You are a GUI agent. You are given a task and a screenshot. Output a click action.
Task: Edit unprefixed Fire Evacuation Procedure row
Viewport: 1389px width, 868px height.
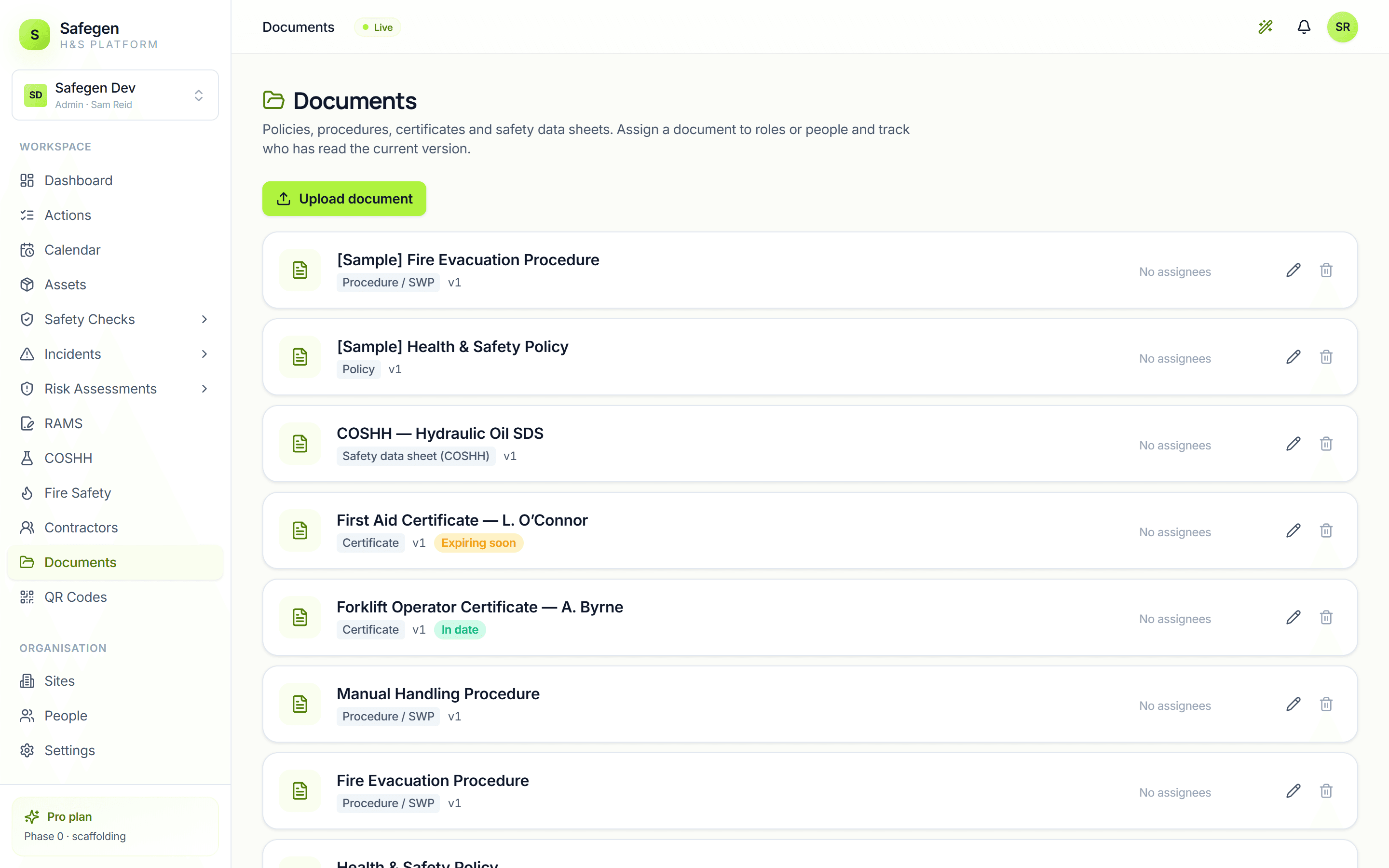(1293, 791)
